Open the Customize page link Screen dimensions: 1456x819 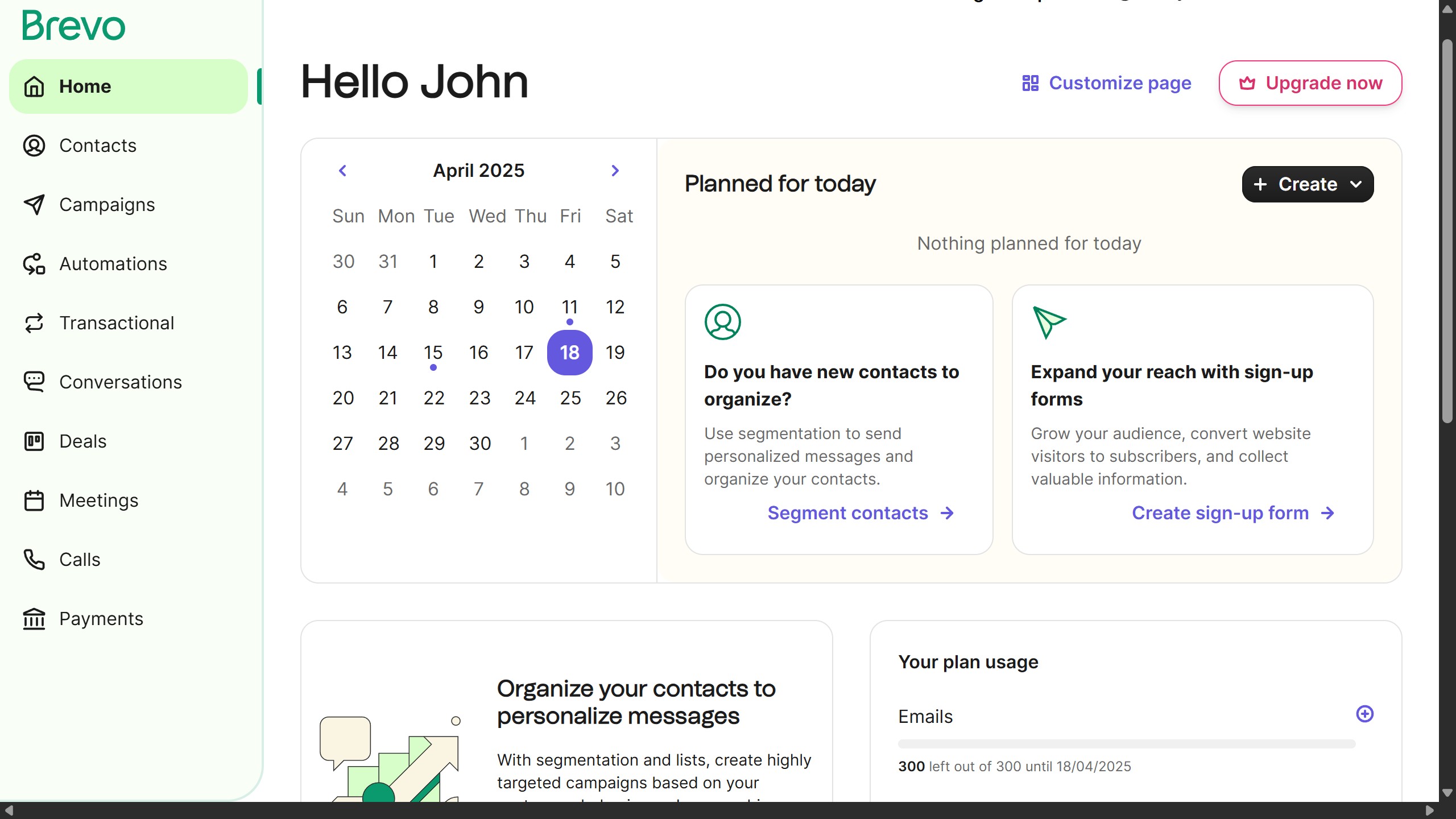[x=1106, y=83]
